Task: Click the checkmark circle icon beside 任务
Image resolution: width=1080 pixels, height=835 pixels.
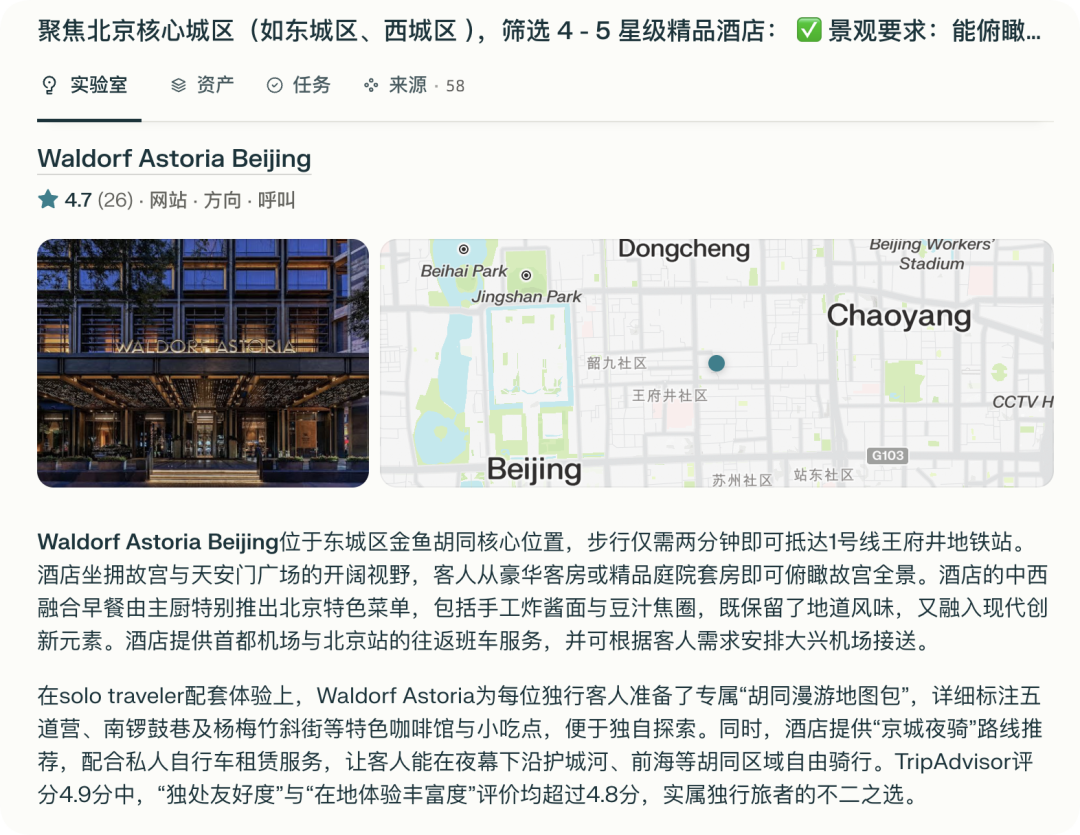Action: 274,85
